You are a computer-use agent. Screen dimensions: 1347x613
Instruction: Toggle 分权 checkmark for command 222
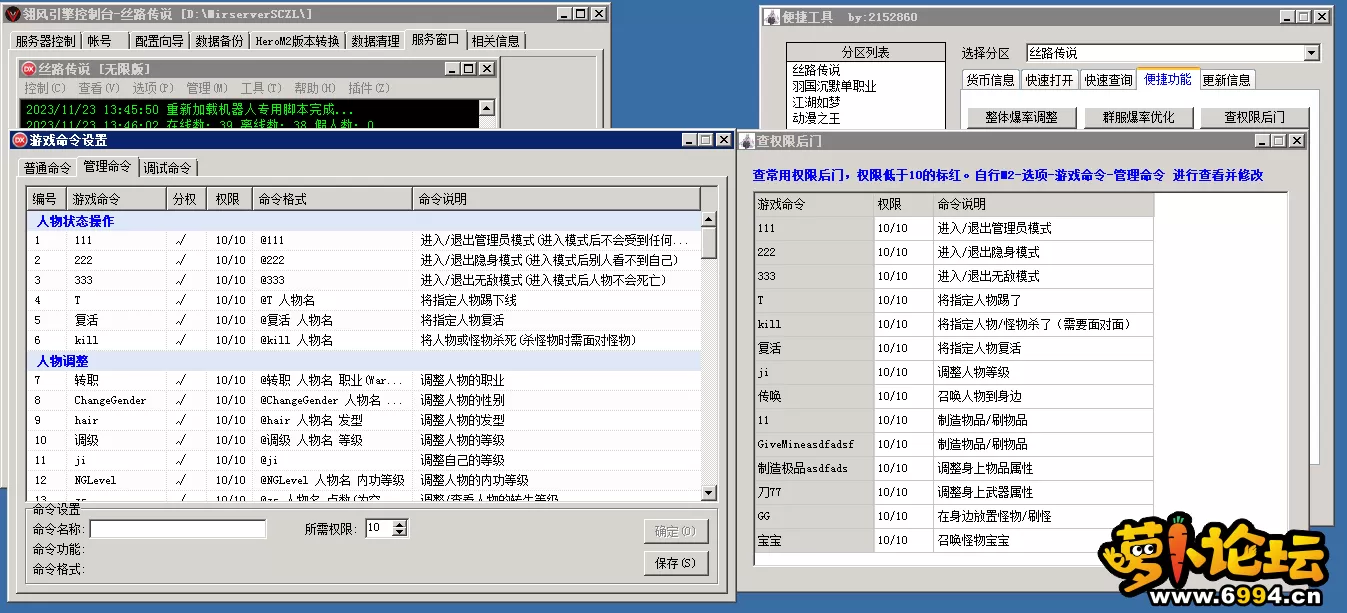(x=180, y=260)
